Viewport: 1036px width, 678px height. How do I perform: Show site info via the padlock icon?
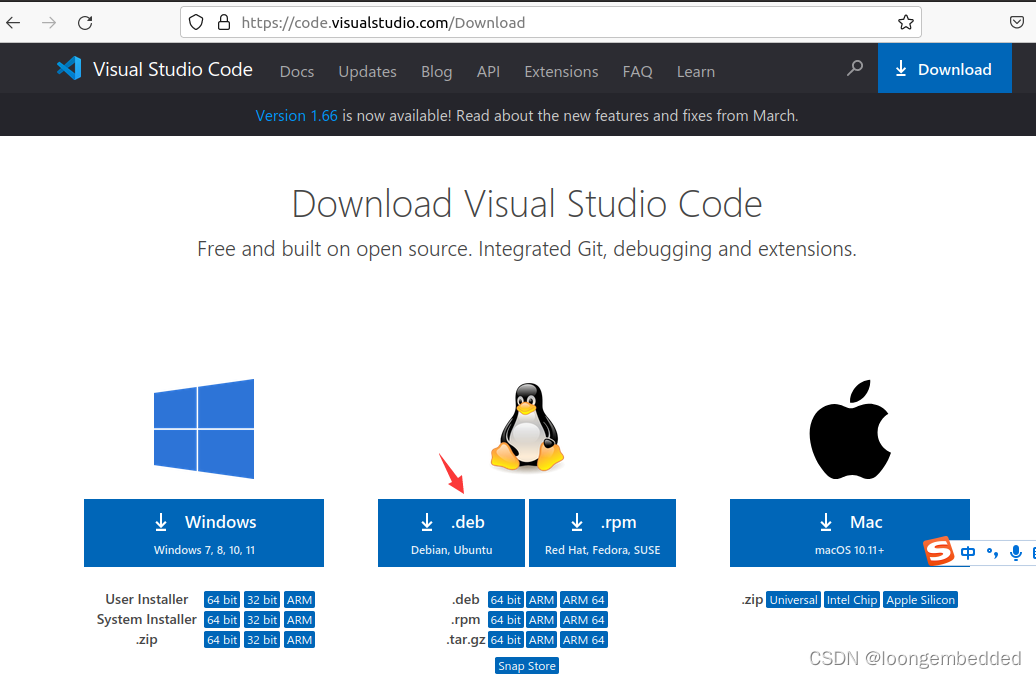224,22
